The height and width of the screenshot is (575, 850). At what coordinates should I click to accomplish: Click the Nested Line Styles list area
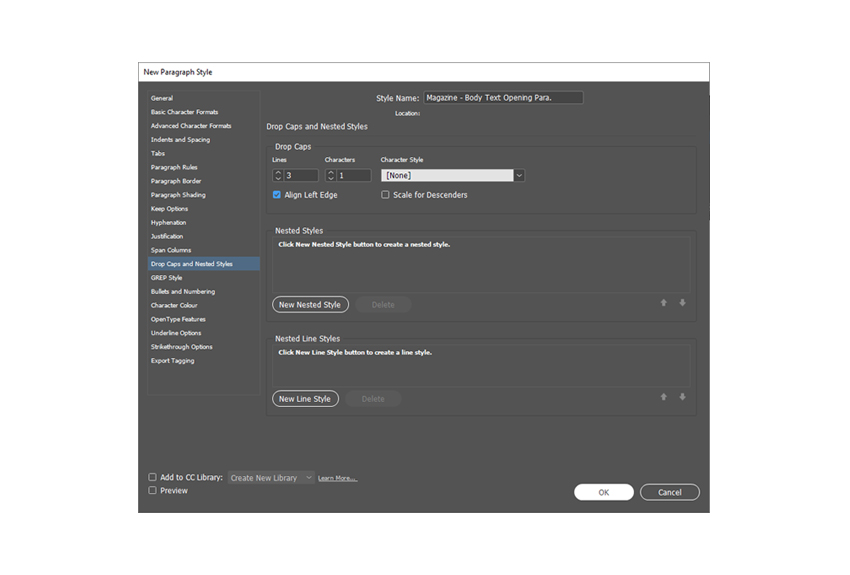tap(481, 366)
